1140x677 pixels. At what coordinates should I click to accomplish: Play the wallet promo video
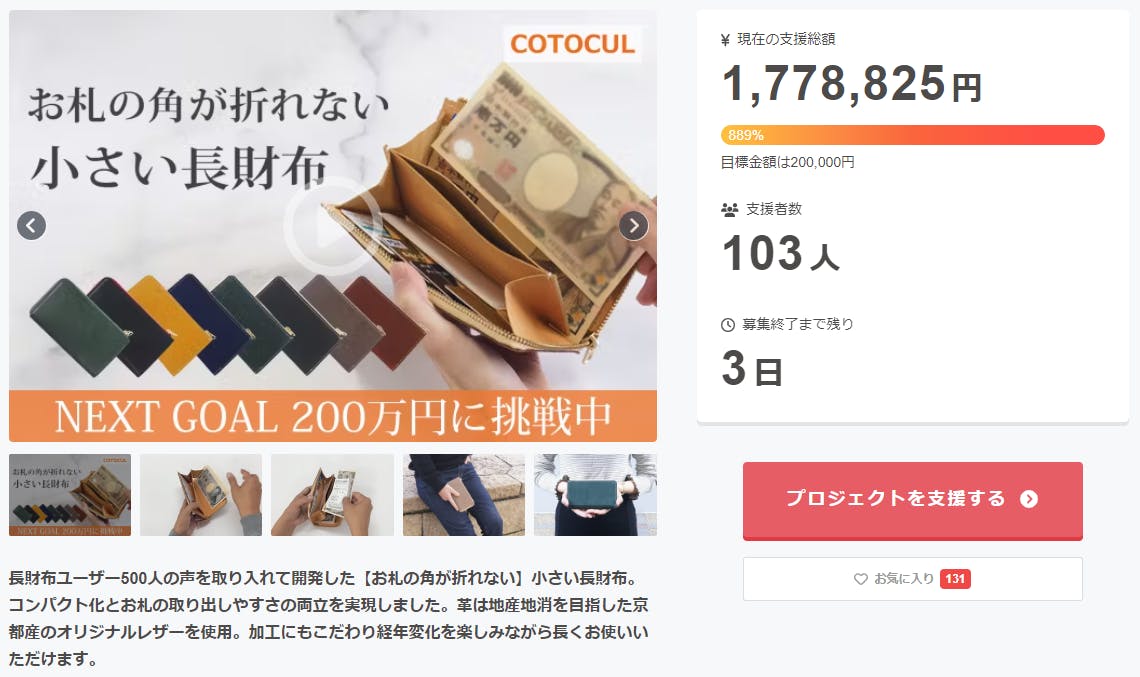click(332, 226)
